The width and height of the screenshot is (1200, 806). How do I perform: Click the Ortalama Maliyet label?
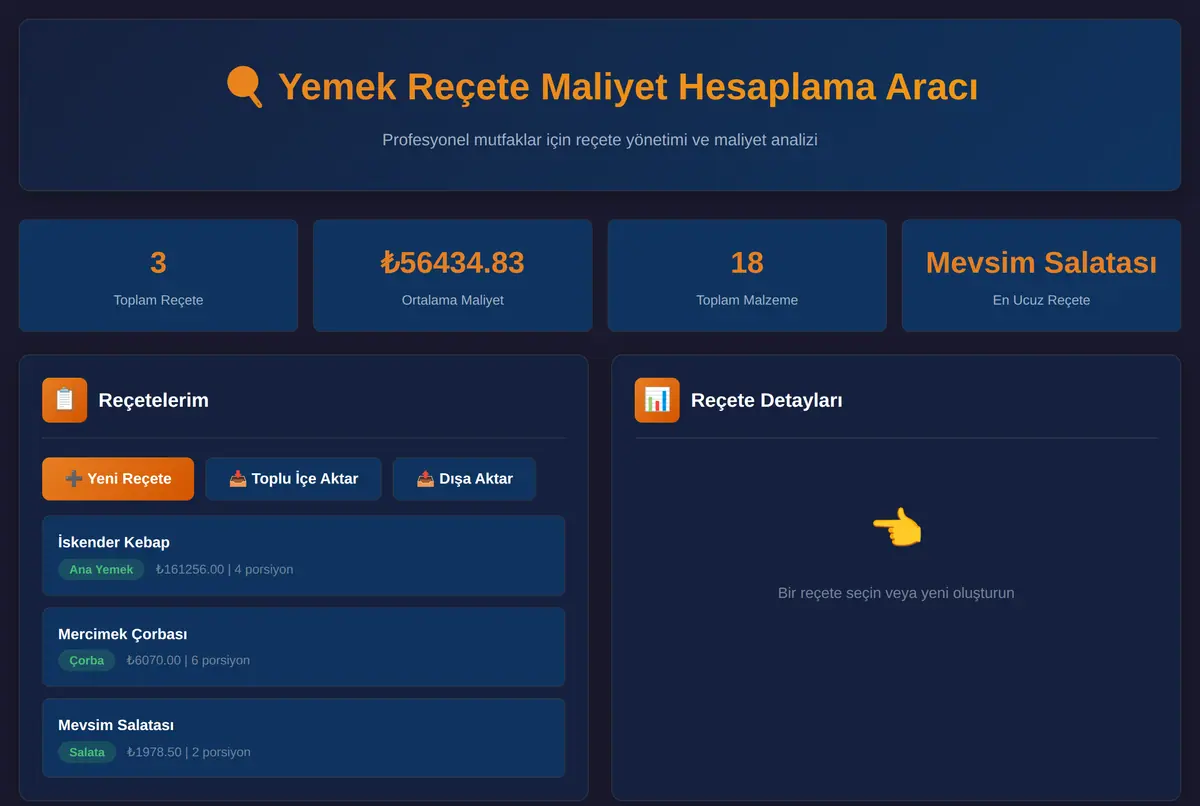(x=452, y=300)
